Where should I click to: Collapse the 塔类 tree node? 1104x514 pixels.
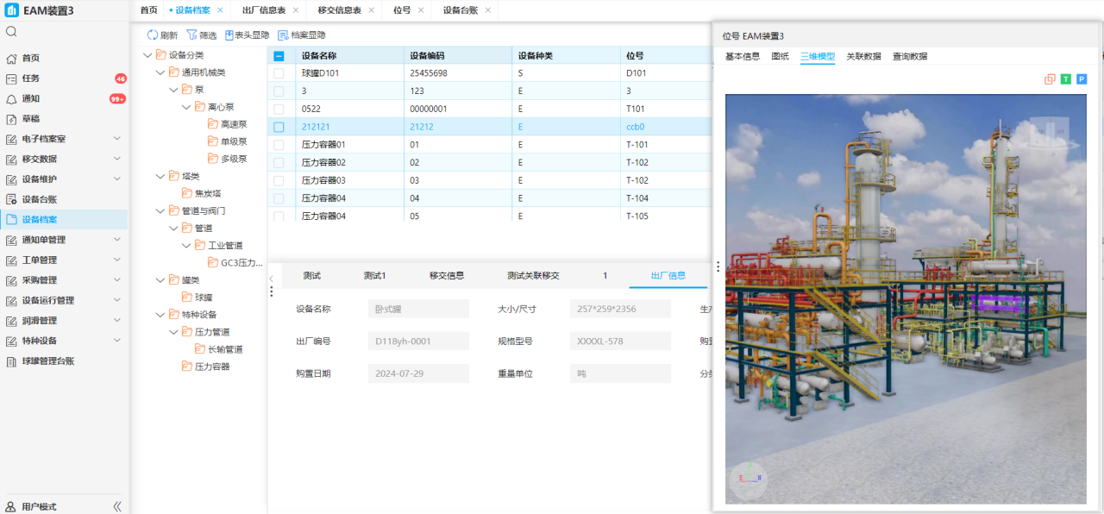point(160,176)
